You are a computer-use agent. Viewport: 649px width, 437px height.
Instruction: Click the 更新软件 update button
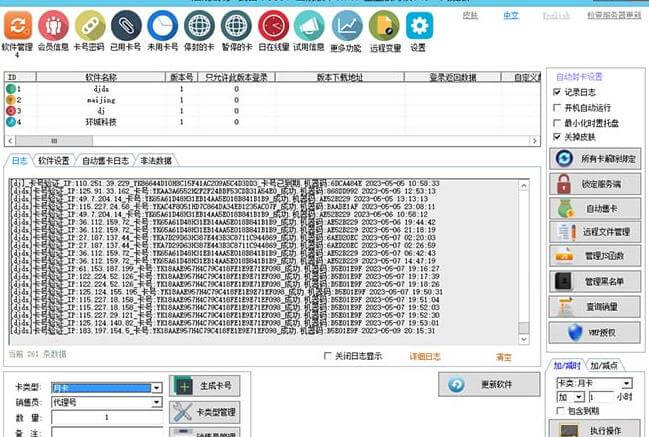click(x=489, y=384)
